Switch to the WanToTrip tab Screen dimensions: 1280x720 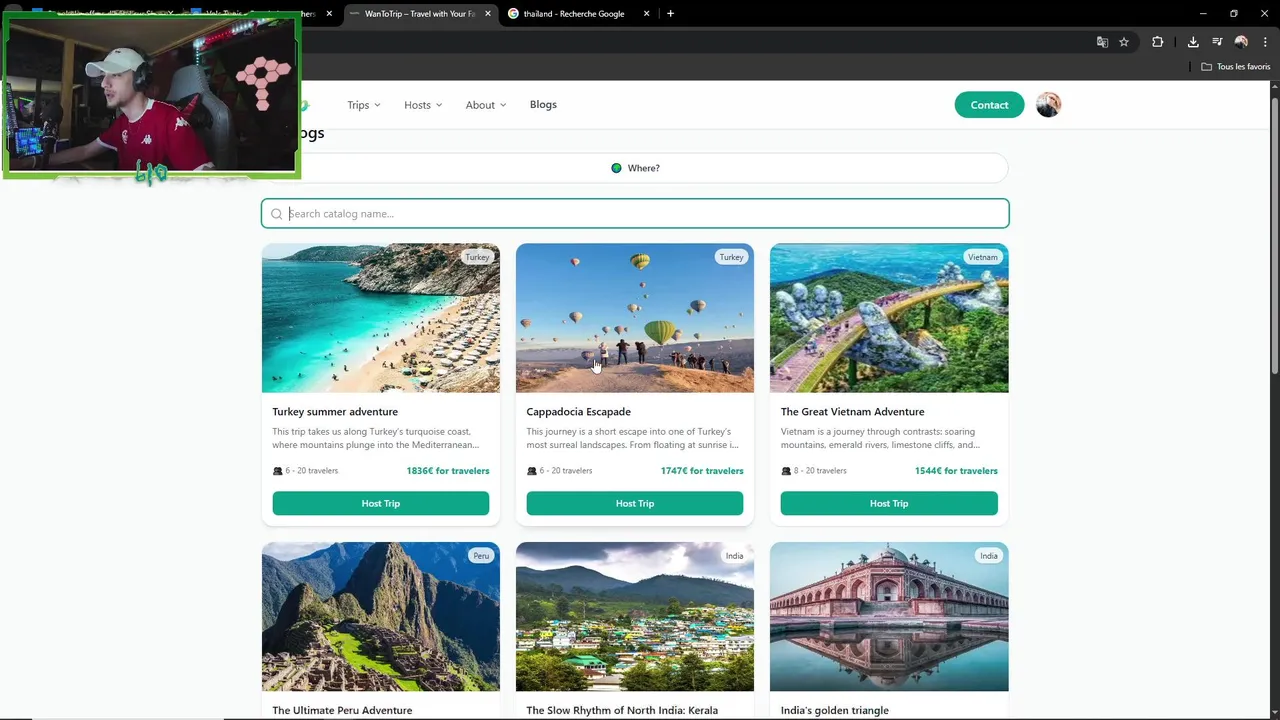point(420,14)
